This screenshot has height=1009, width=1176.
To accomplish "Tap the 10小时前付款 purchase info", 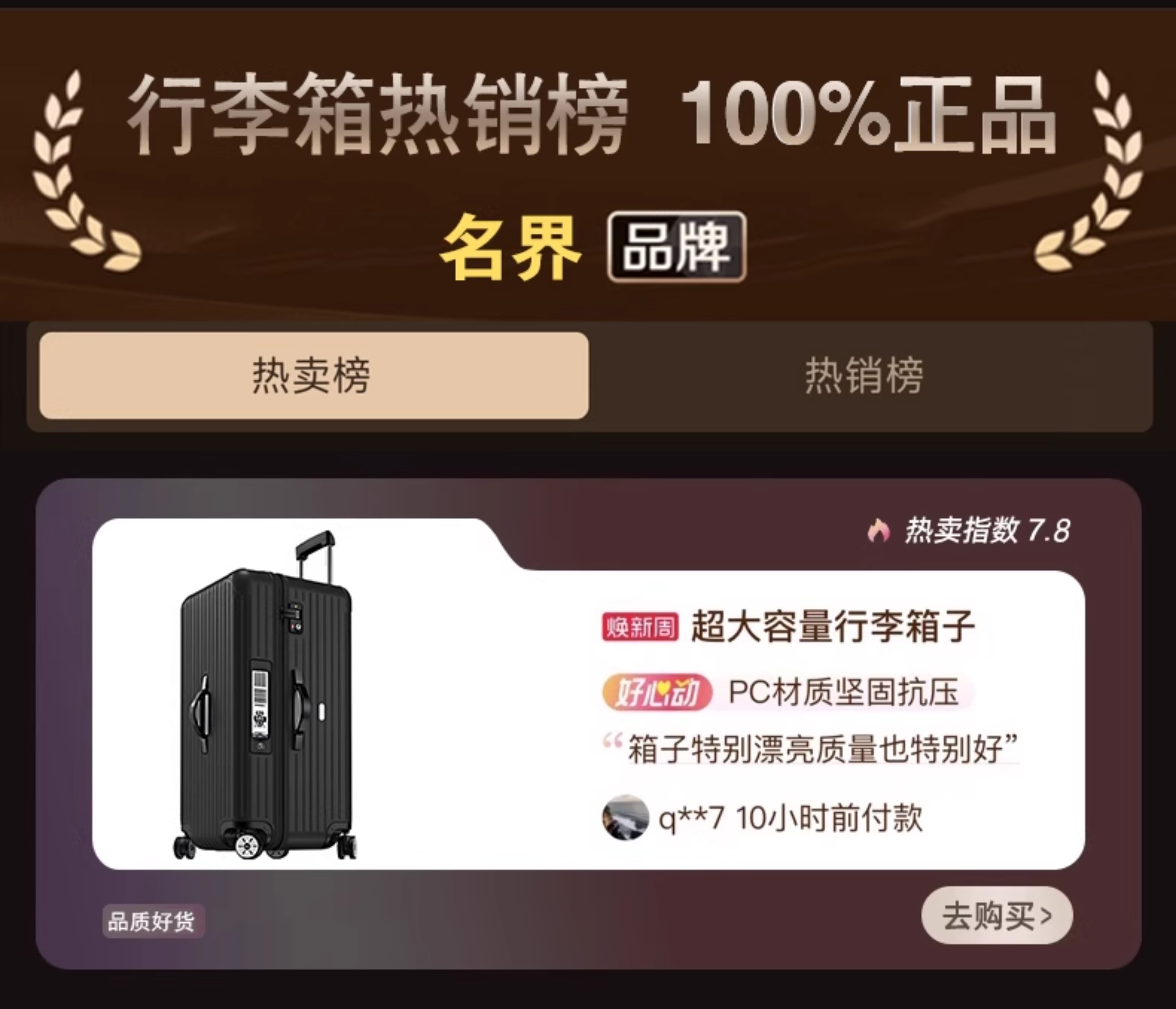I will [829, 818].
